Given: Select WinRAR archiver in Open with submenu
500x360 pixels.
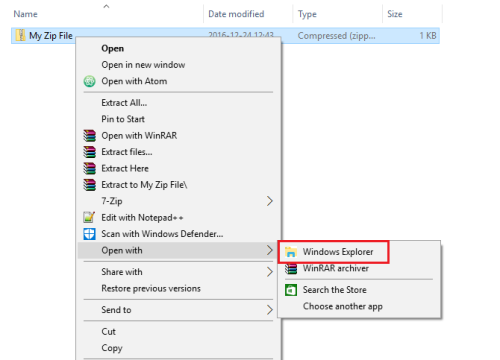Looking at the screenshot, I should 359,269.
